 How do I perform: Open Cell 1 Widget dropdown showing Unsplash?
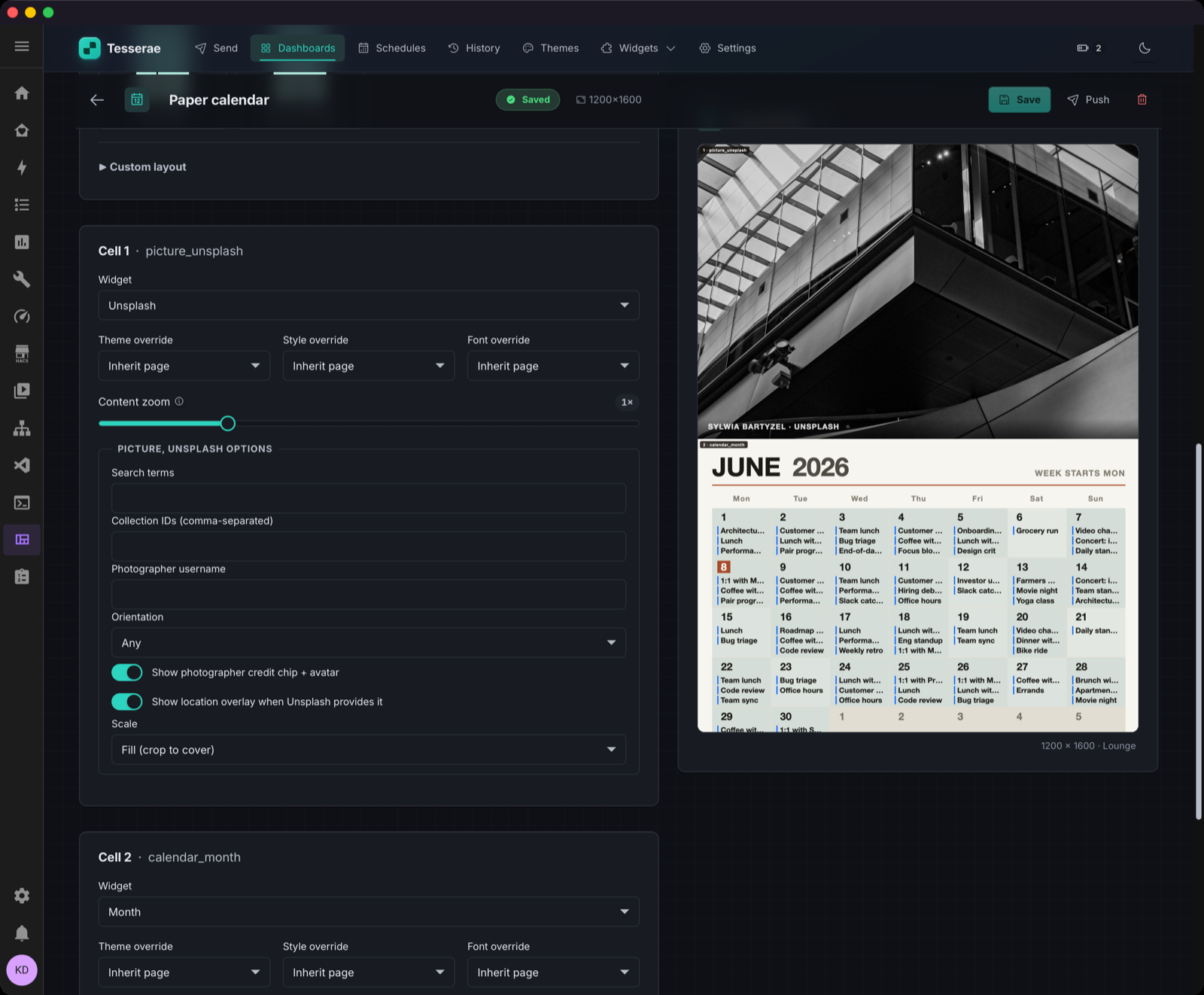[369, 306]
